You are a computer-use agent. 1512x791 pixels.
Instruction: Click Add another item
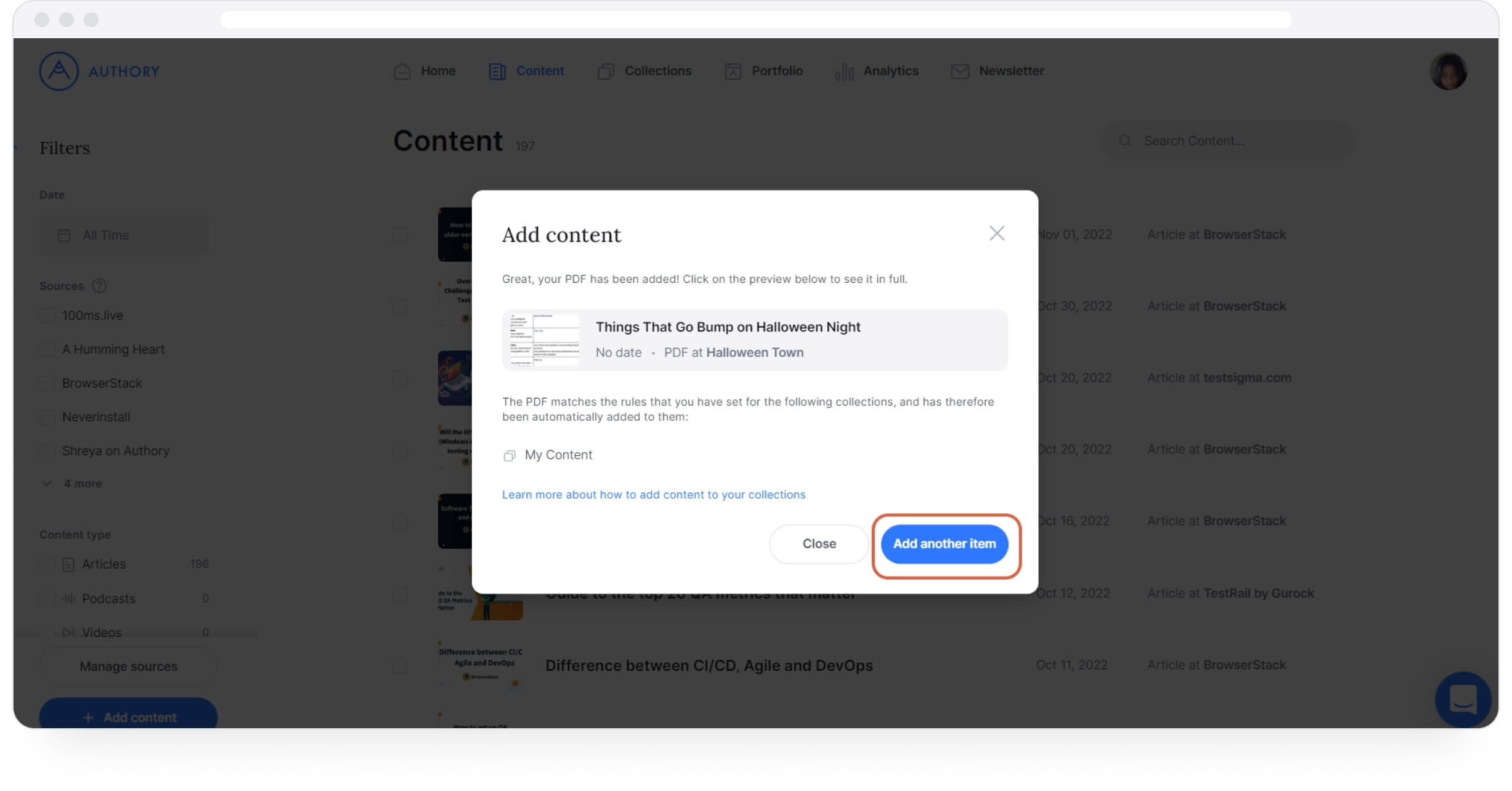coord(945,544)
